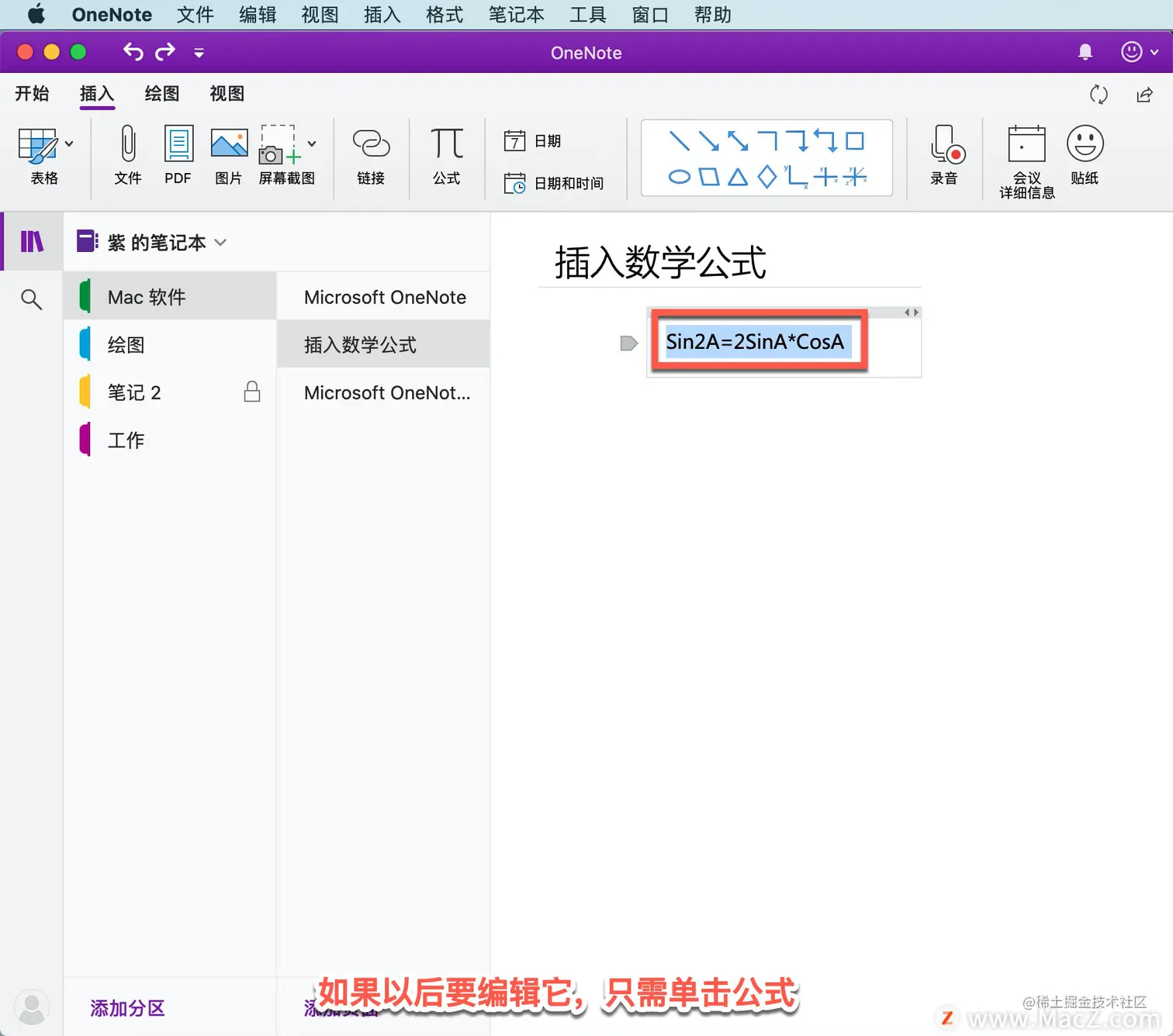Select the ellipse shape
Viewport: 1173px width, 1036px height.
pyautogui.click(x=679, y=177)
